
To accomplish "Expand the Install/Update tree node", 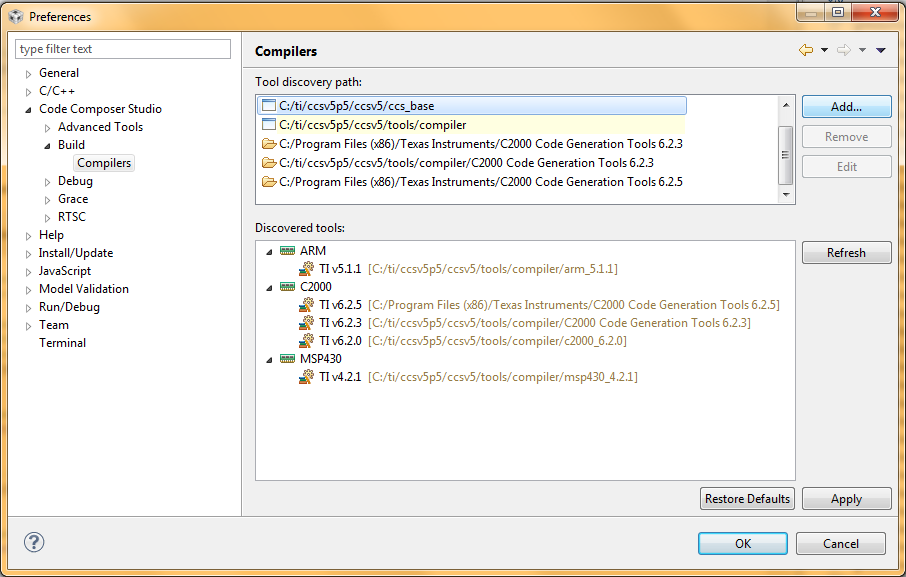I will [x=28, y=254].
